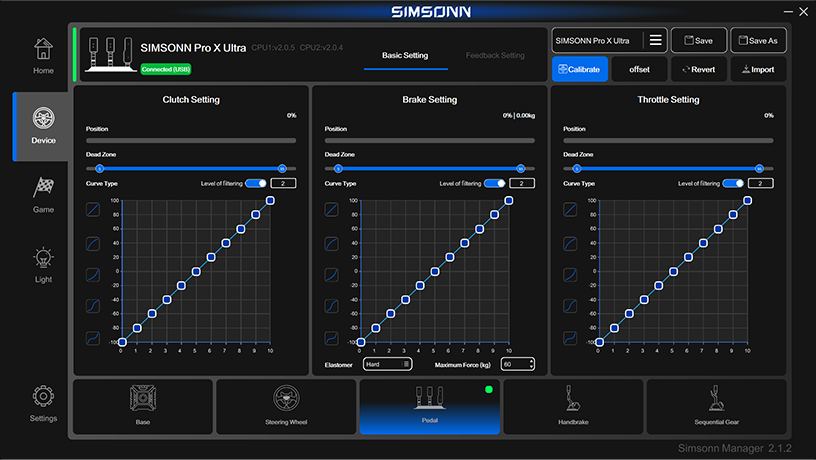Click Throttle dead zone lower handle

click(577, 169)
